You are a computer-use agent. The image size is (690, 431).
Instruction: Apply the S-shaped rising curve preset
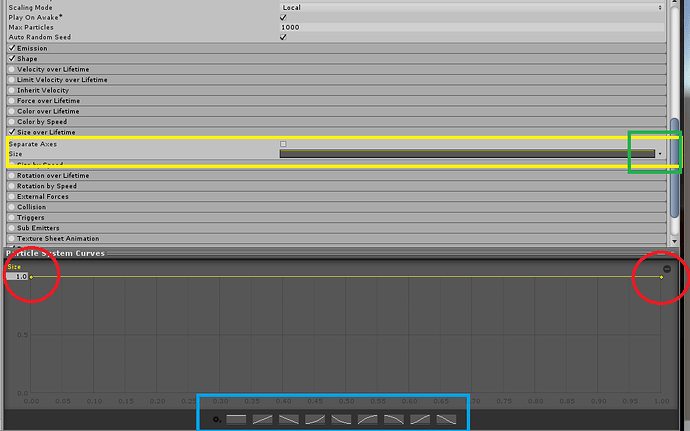[420, 420]
